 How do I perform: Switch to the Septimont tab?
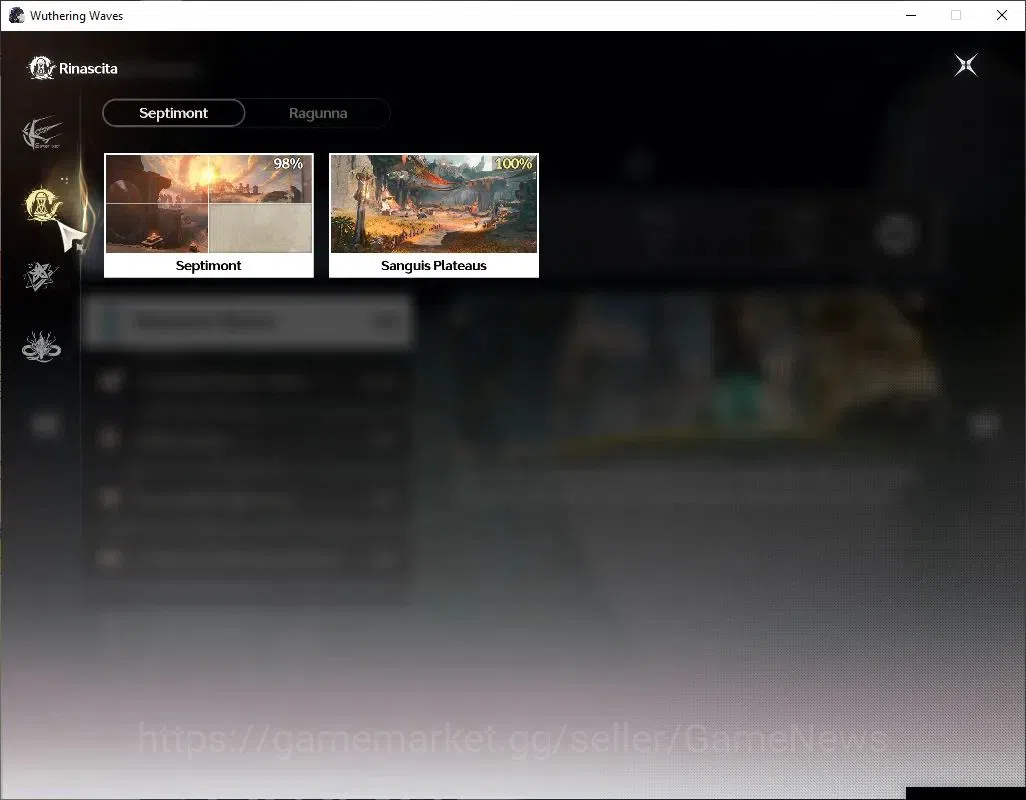[x=173, y=113]
